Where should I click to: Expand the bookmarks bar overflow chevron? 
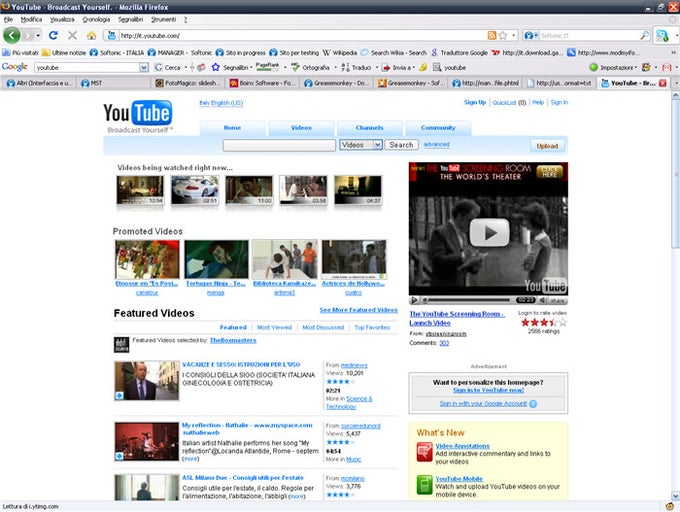pos(673,52)
